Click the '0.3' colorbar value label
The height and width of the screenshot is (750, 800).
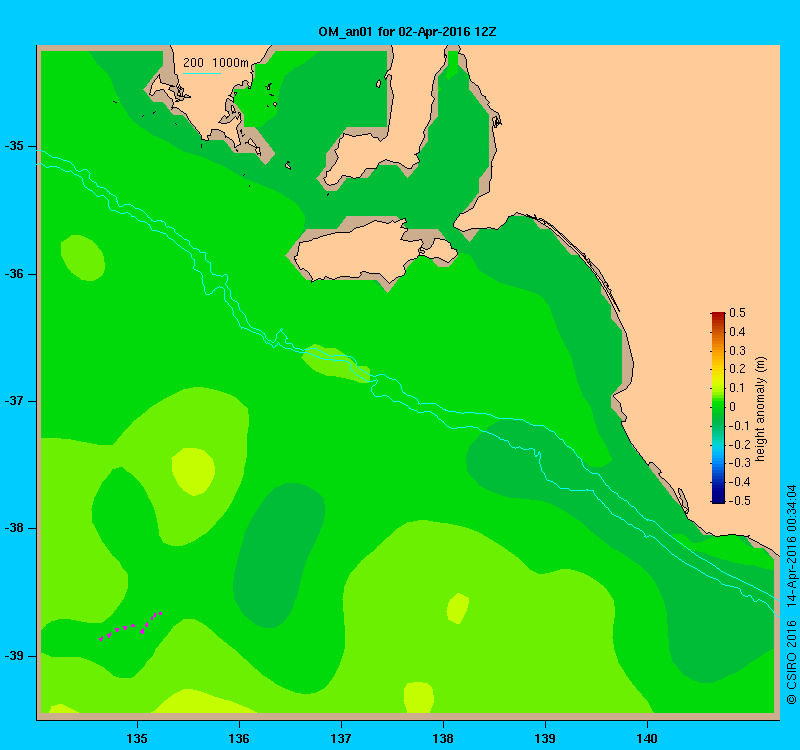737,351
